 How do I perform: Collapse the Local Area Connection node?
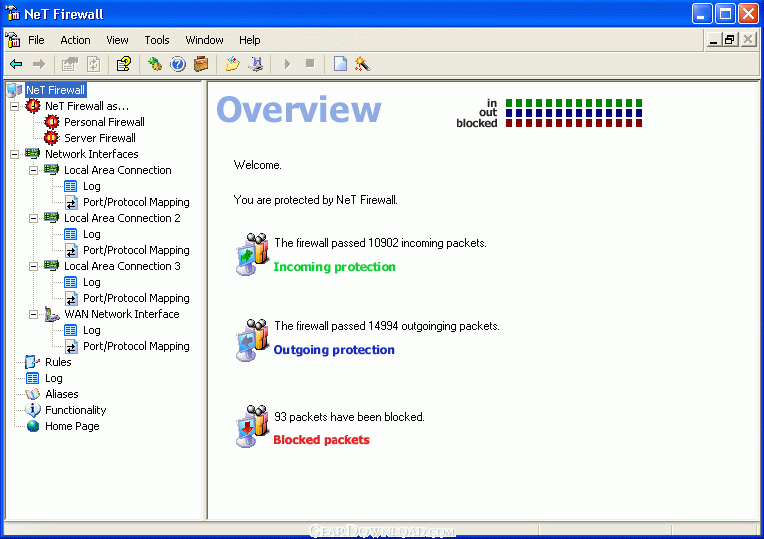[x=34, y=170]
